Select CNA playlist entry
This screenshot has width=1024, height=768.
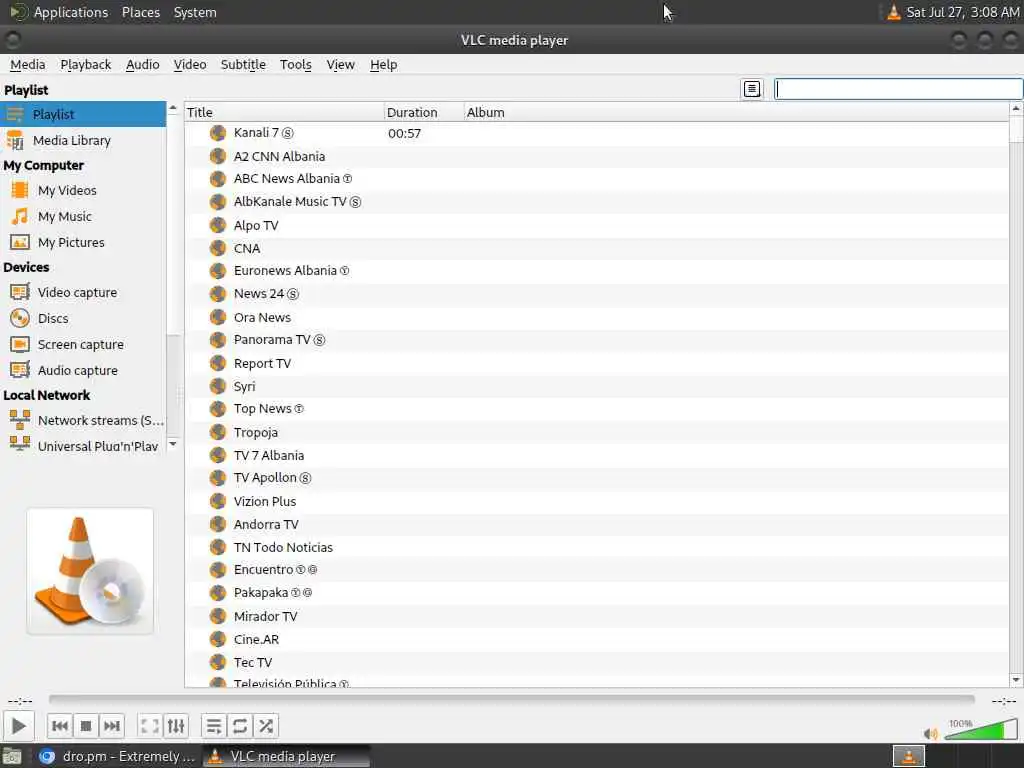tap(596, 248)
